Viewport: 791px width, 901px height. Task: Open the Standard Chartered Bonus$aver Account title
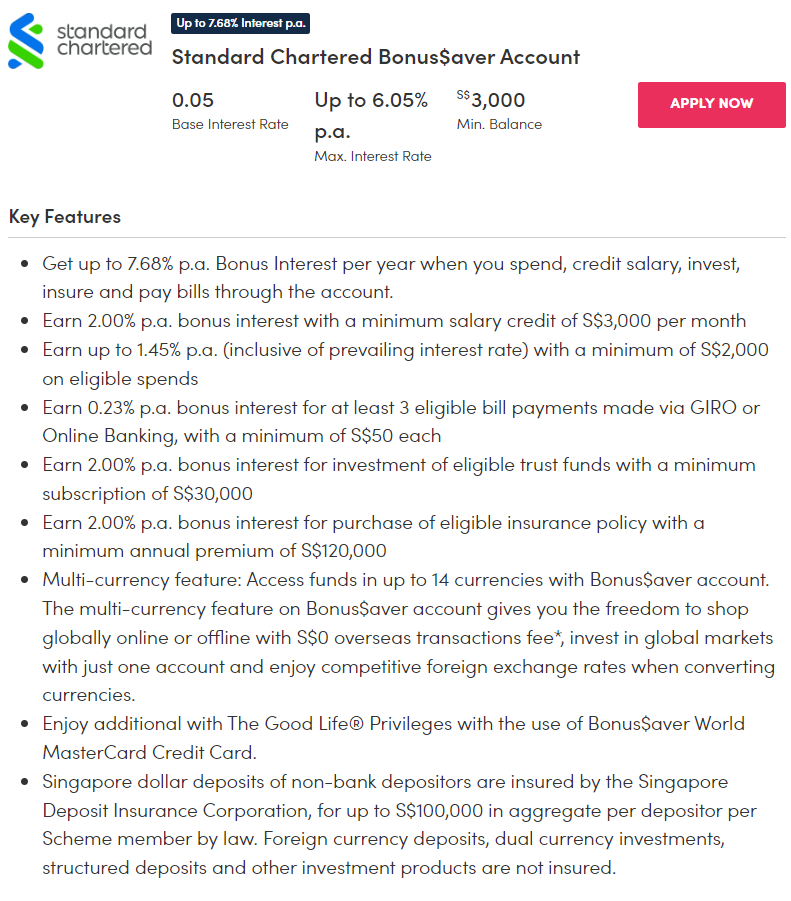tap(375, 57)
